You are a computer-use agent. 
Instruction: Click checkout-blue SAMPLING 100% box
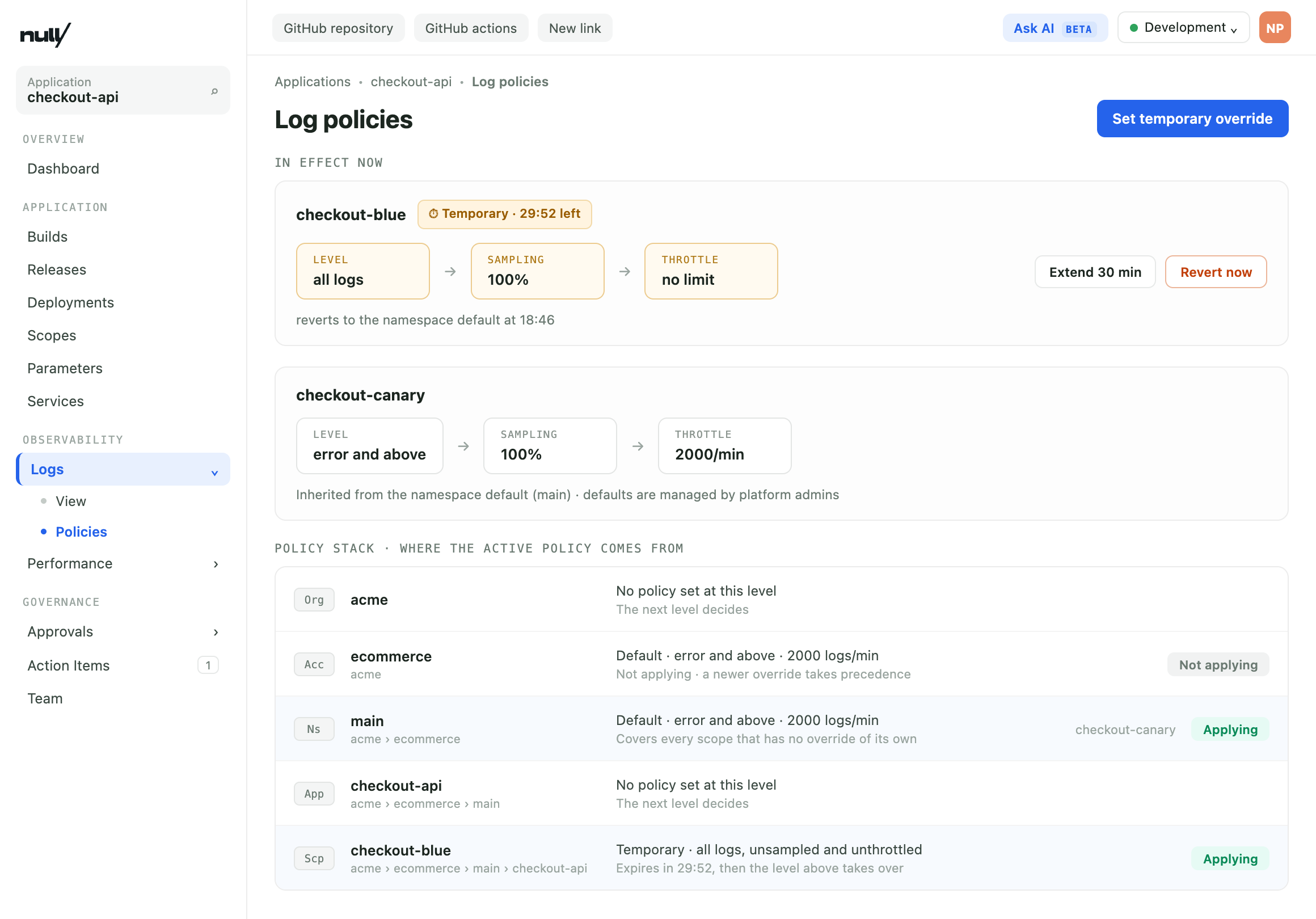click(537, 271)
